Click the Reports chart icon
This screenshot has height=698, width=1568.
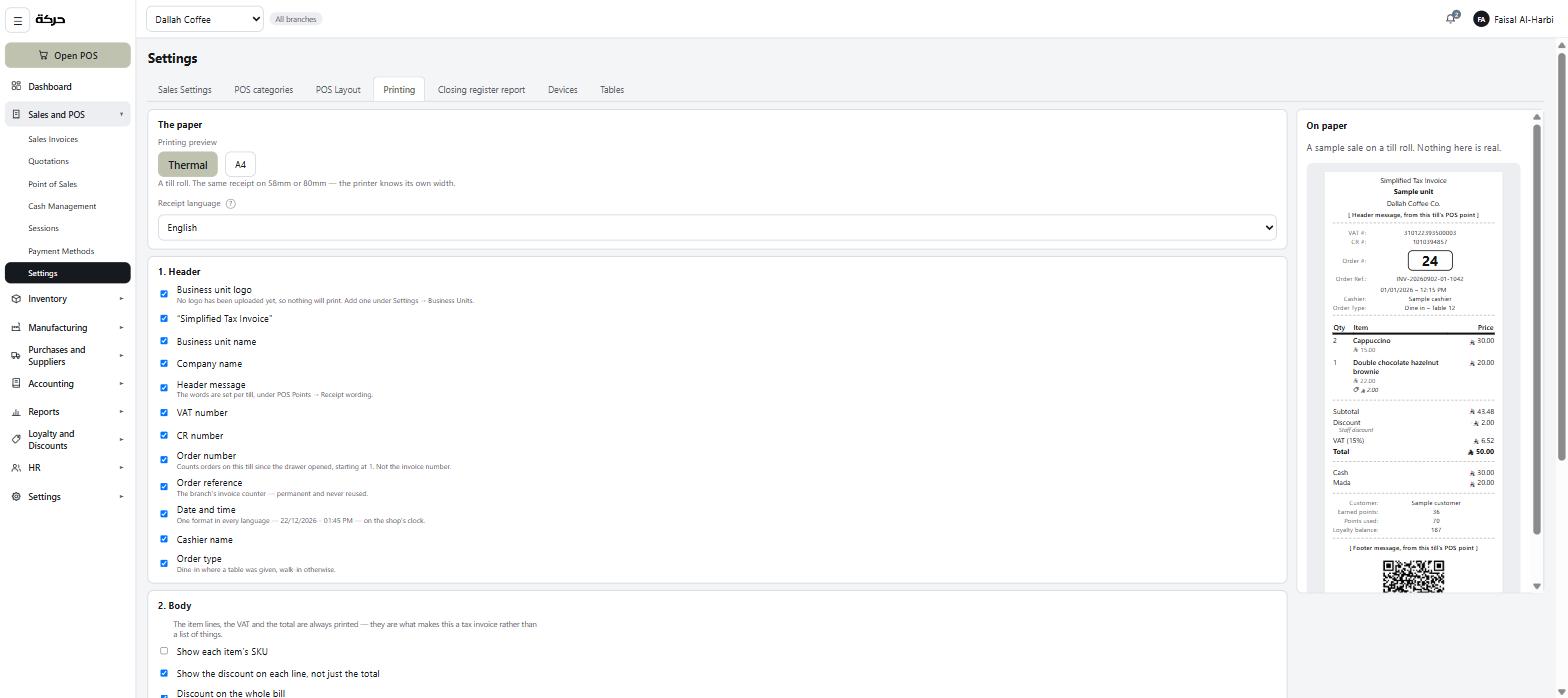coord(16,412)
